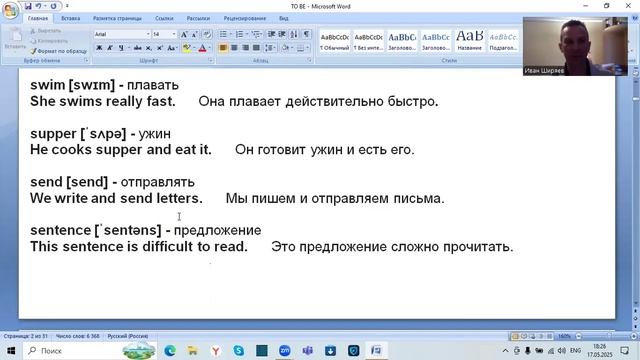
Task: Apply numbered list
Action: click(x=240, y=34)
